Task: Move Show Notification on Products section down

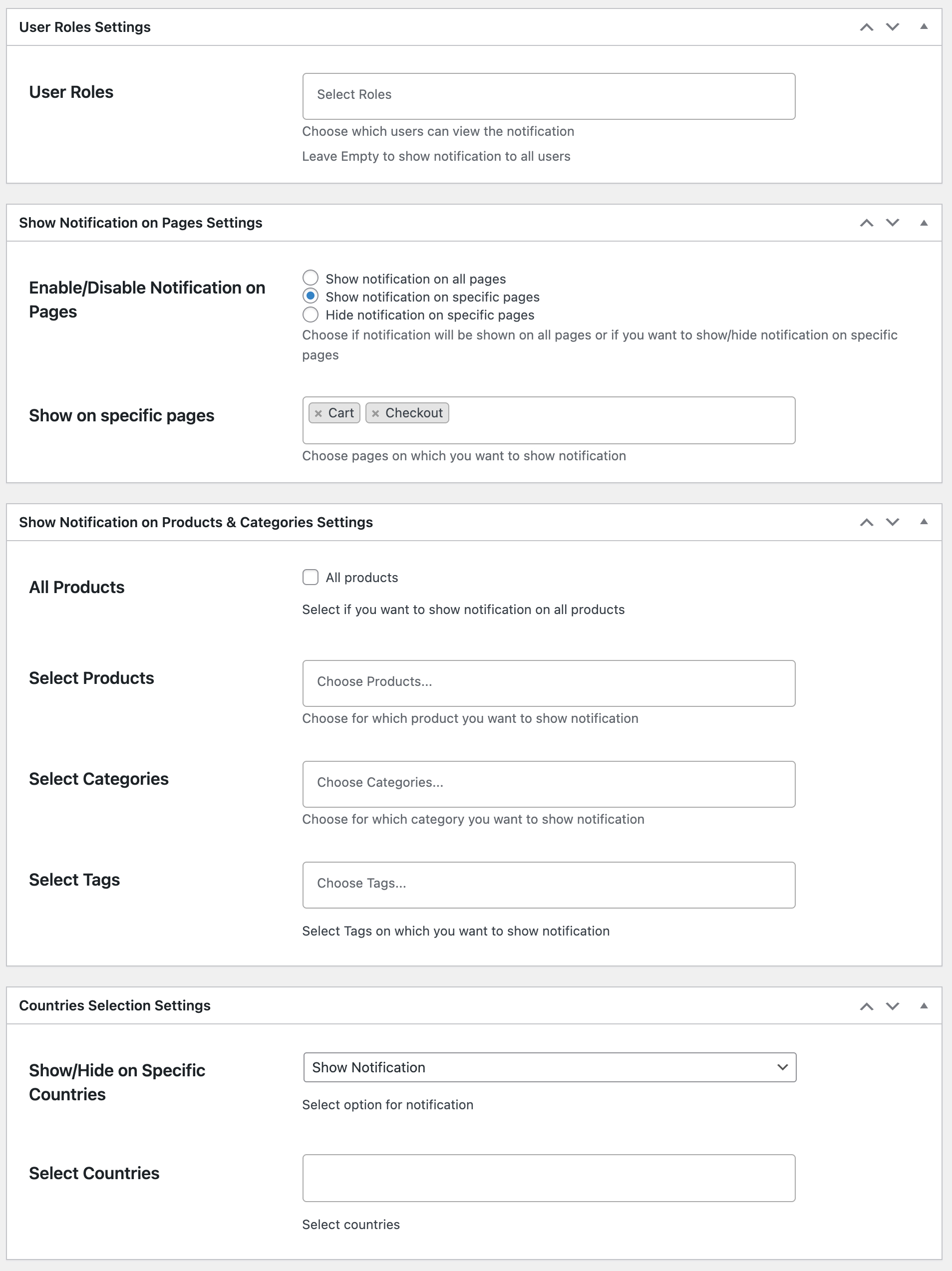Action: point(892,522)
